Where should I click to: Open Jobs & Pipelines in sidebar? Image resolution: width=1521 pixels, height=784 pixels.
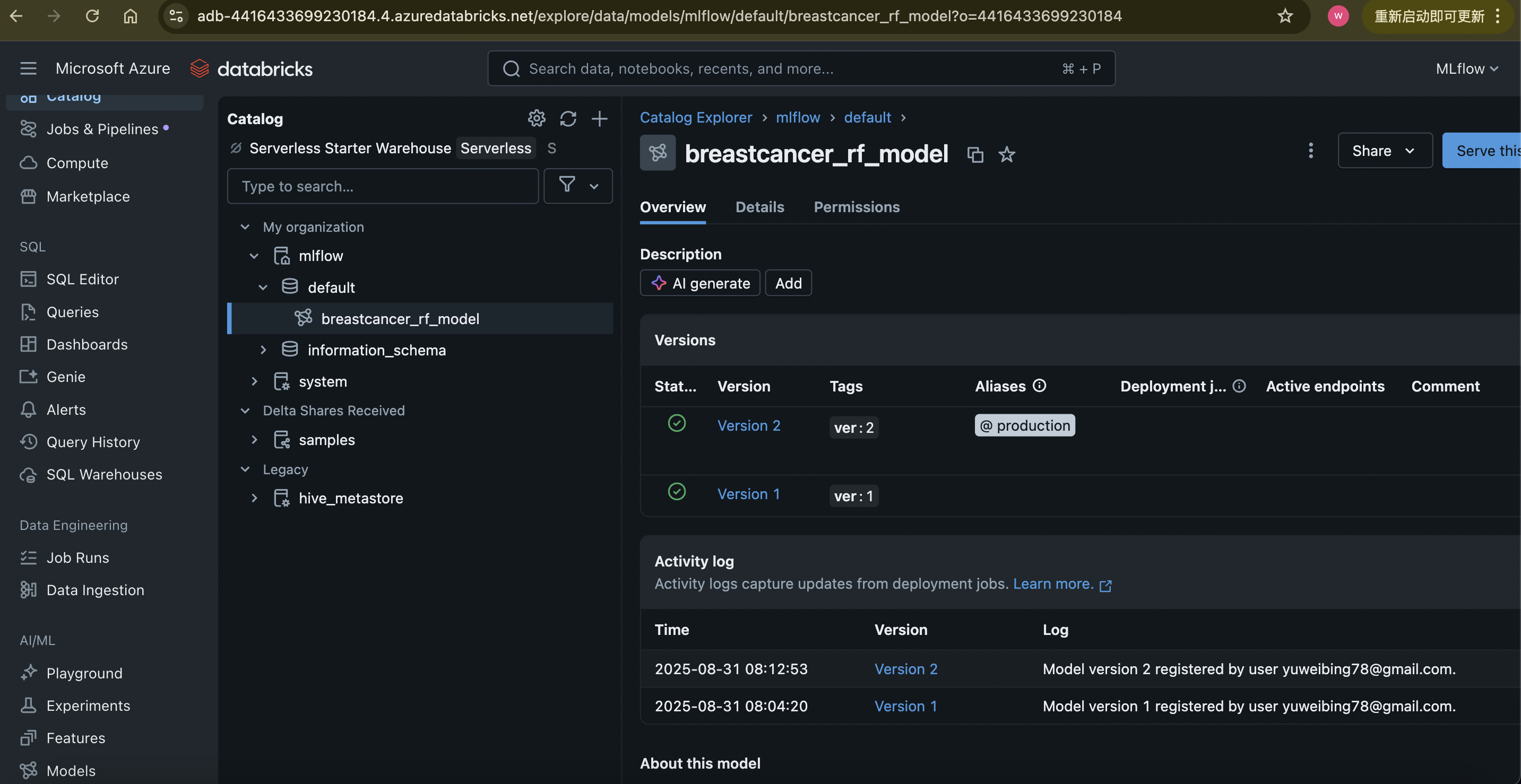pyautogui.click(x=102, y=129)
